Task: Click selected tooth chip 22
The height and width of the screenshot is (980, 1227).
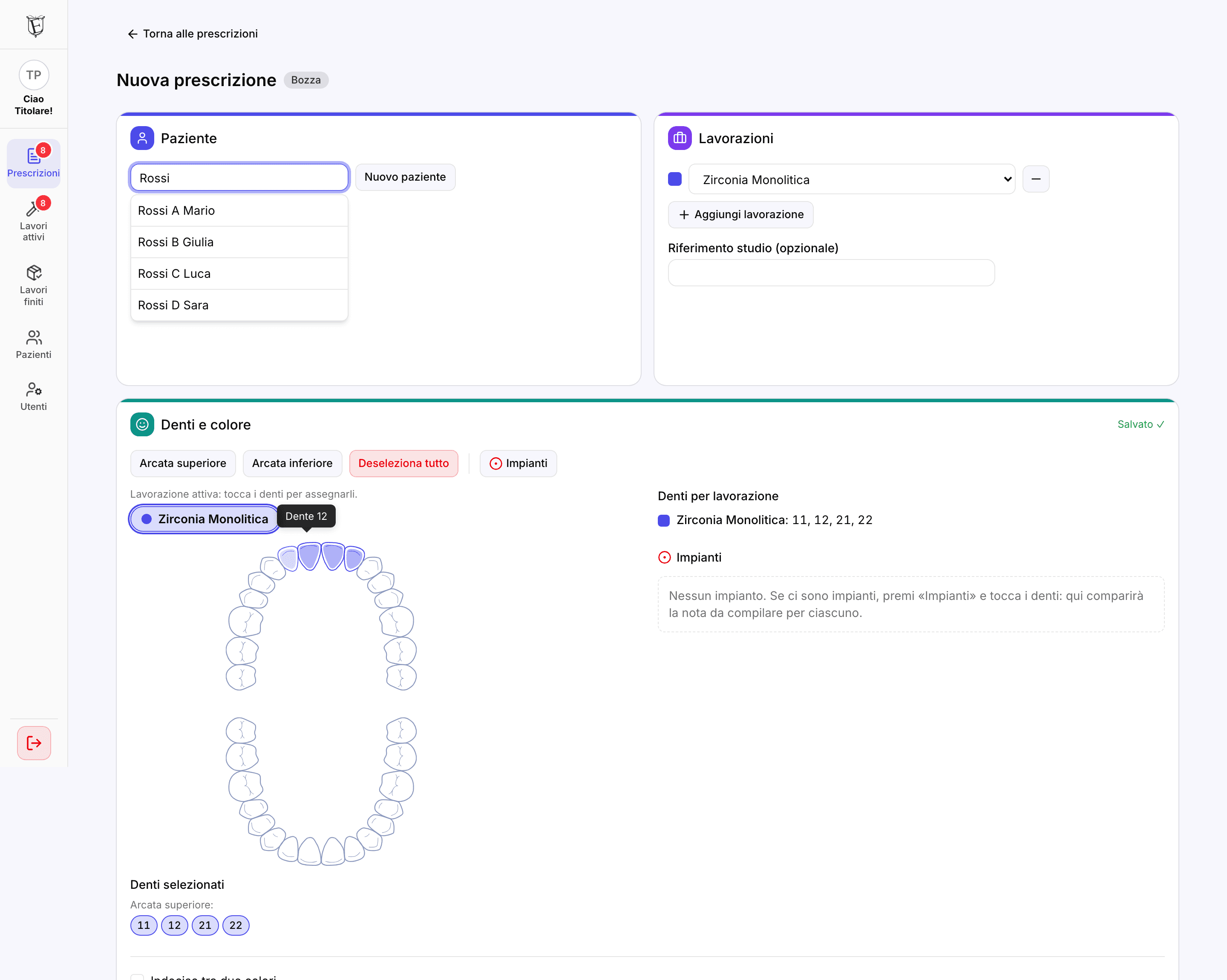Action: point(236,925)
